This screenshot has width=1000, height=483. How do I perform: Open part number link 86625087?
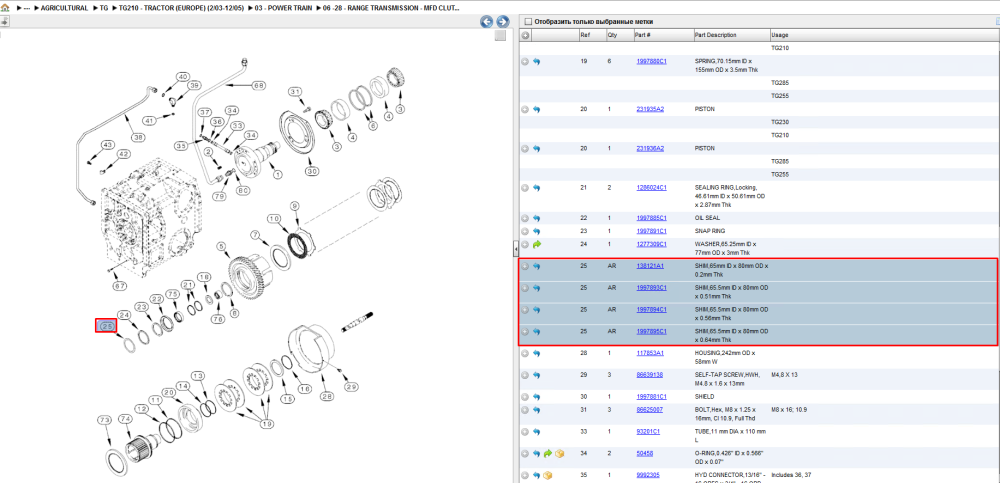[649, 409]
